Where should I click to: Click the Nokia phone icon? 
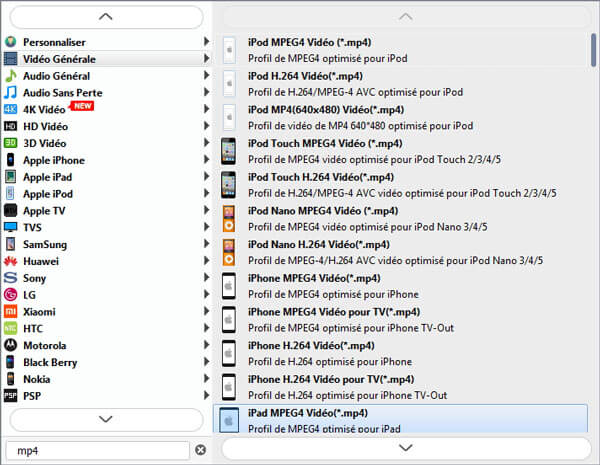pos(10,379)
